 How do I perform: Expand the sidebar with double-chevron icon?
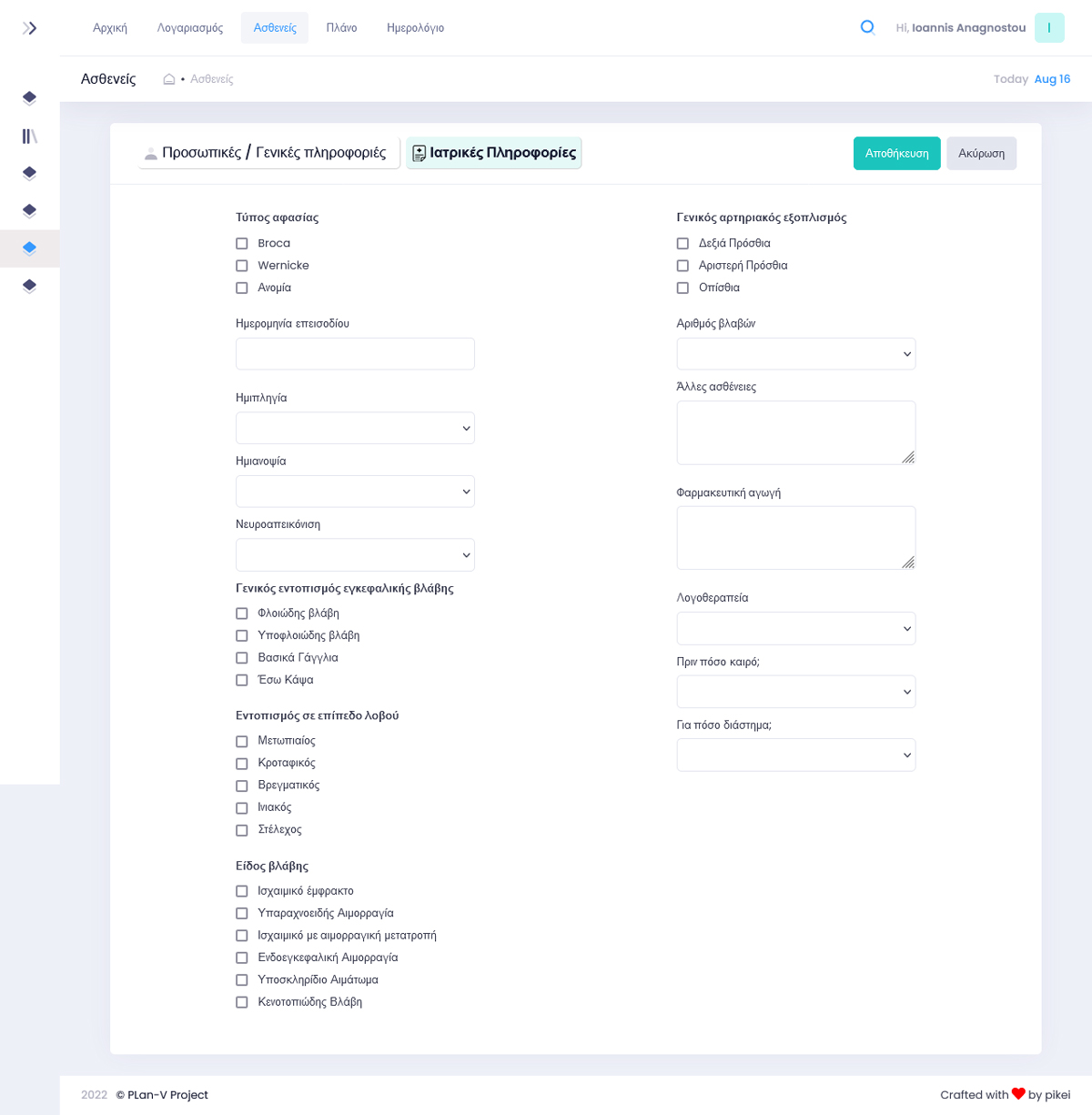point(30,28)
